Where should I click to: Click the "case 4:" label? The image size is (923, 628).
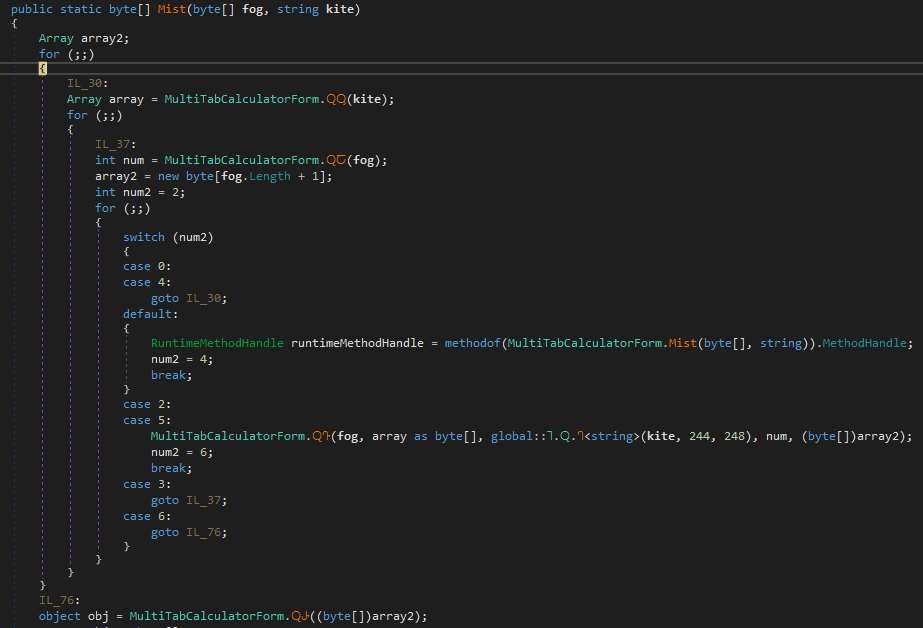pyautogui.click(x=147, y=283)
